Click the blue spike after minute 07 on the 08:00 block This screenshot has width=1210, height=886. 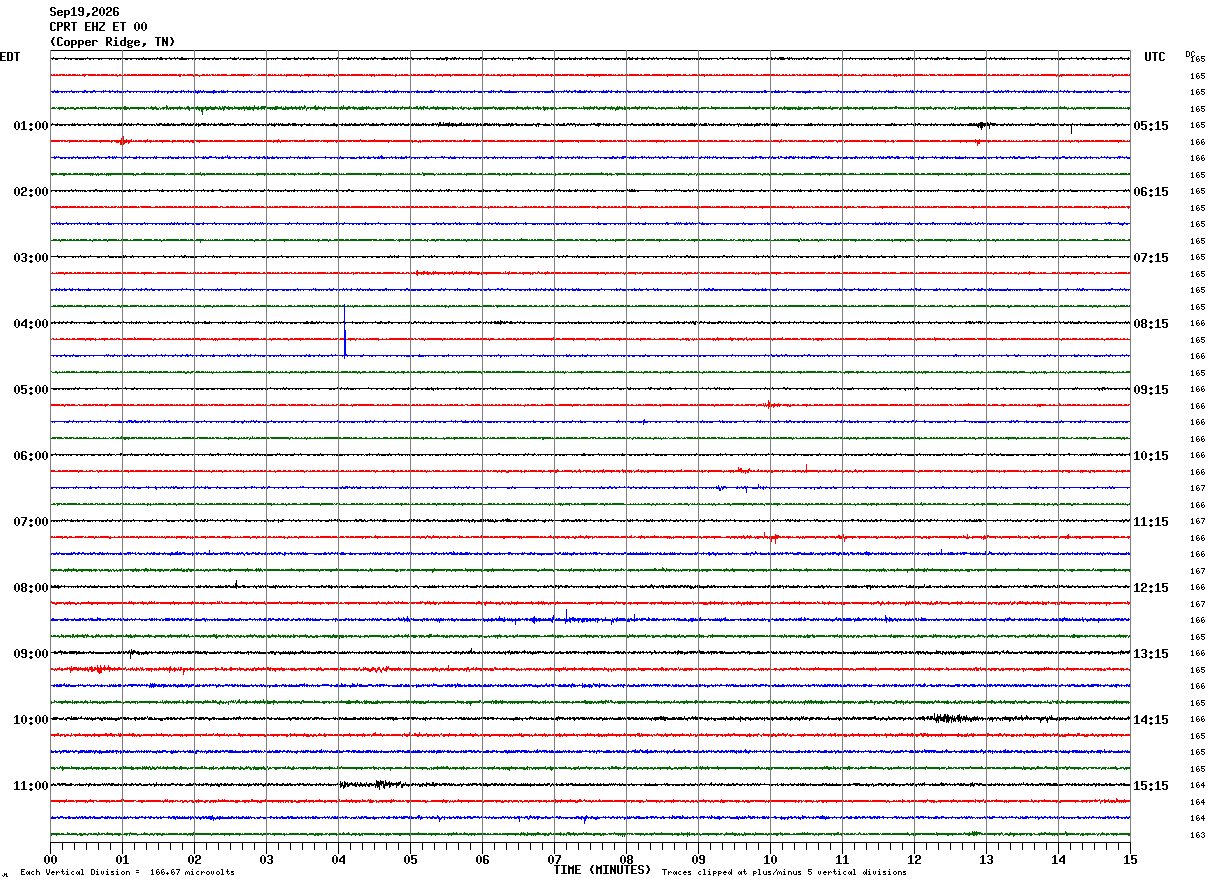[566, 615]
